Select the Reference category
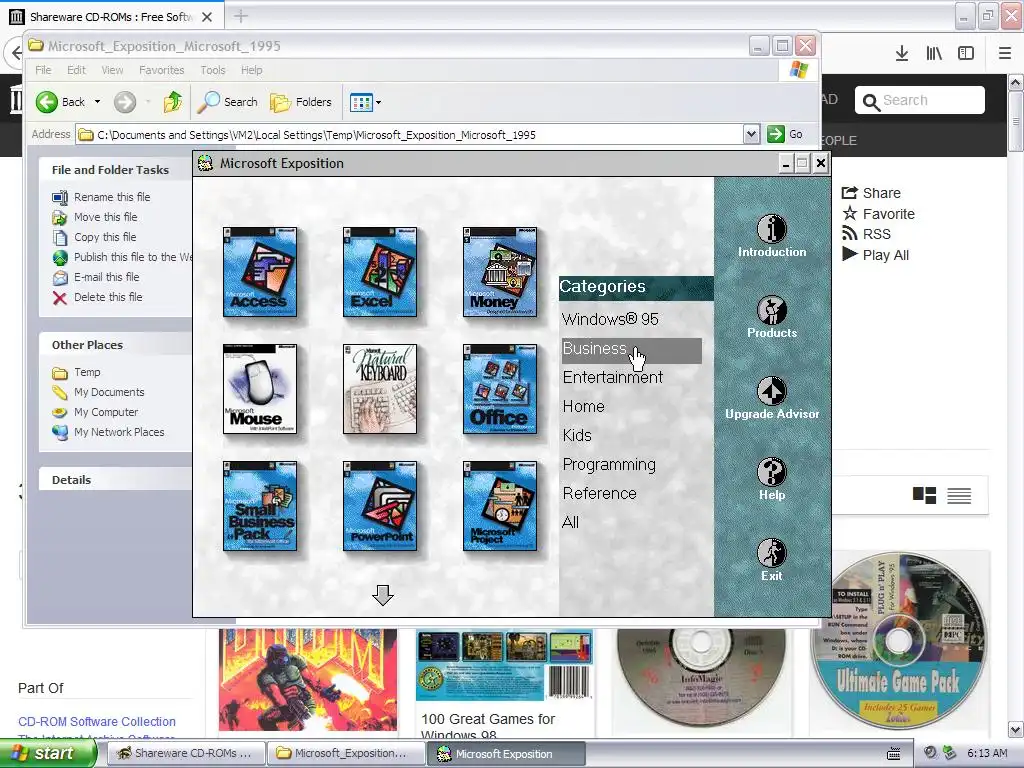Image resolution: width=1024 pixels, height=768 pixels. [x=600, y=494]
